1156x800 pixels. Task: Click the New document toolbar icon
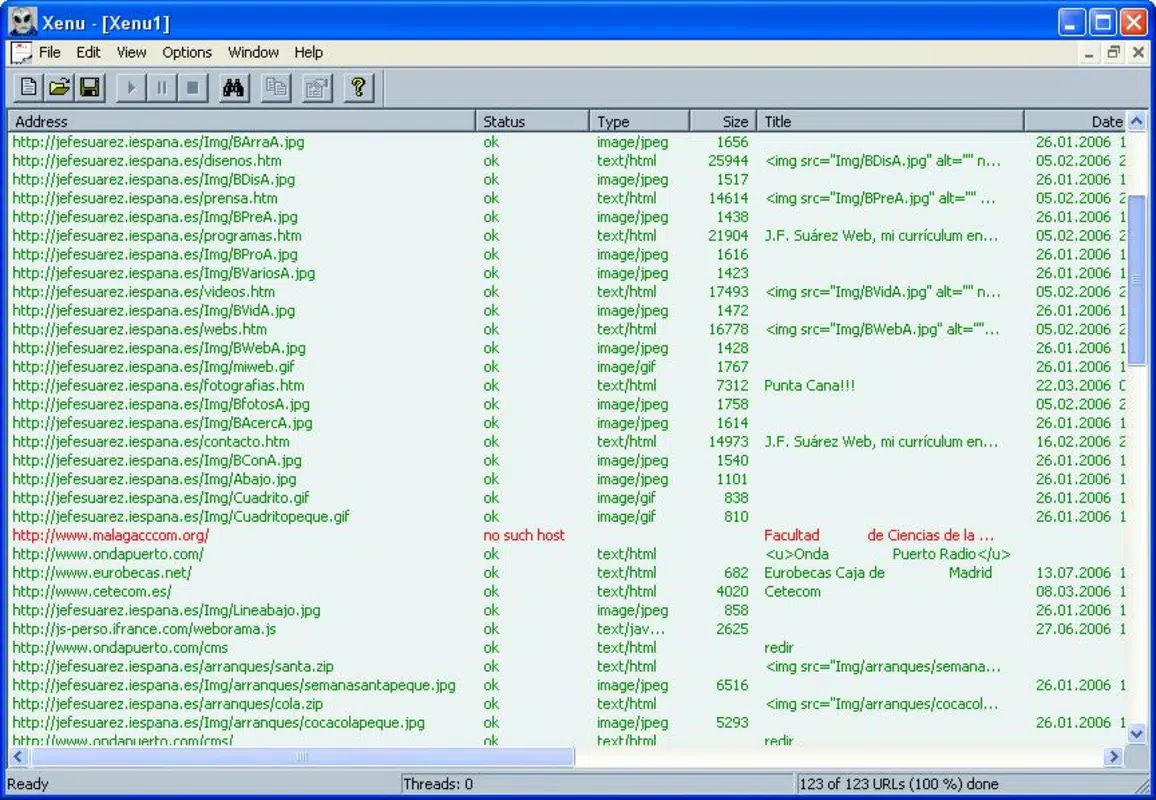[x=28, y=88]
